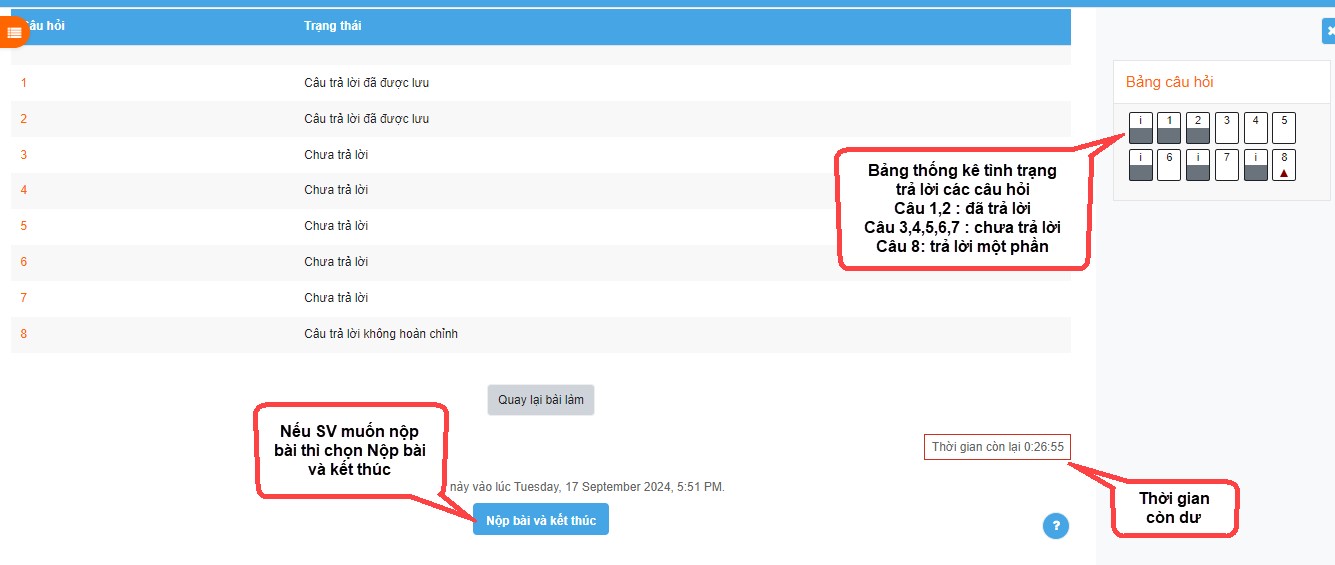Open question 8 link with incomplete answer
Screen dimensions: 1335x565
point(24,334)
